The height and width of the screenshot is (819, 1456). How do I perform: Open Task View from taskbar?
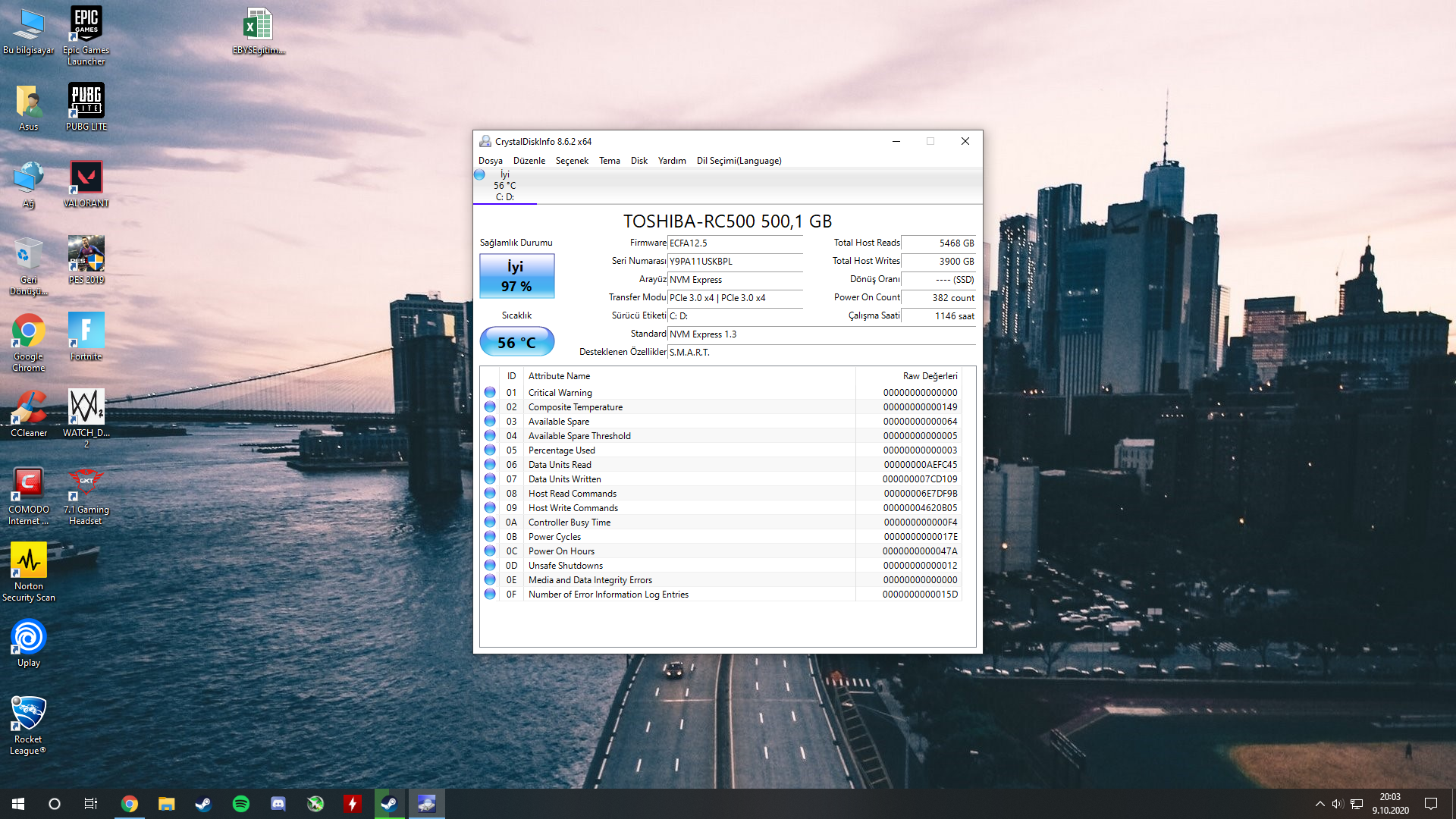tap(91, 804)
